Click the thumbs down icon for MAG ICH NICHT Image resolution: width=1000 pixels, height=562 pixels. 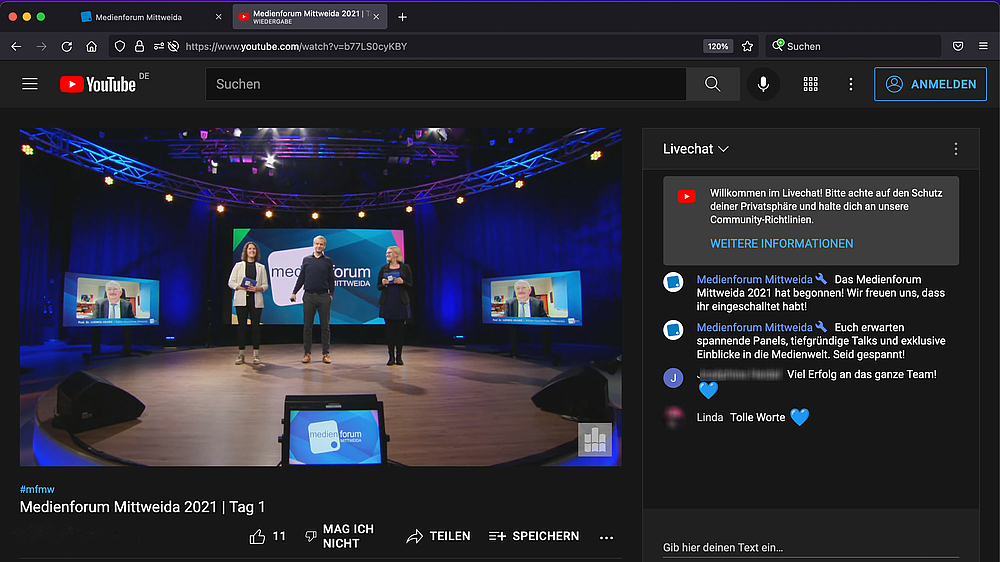coord(311,536)
